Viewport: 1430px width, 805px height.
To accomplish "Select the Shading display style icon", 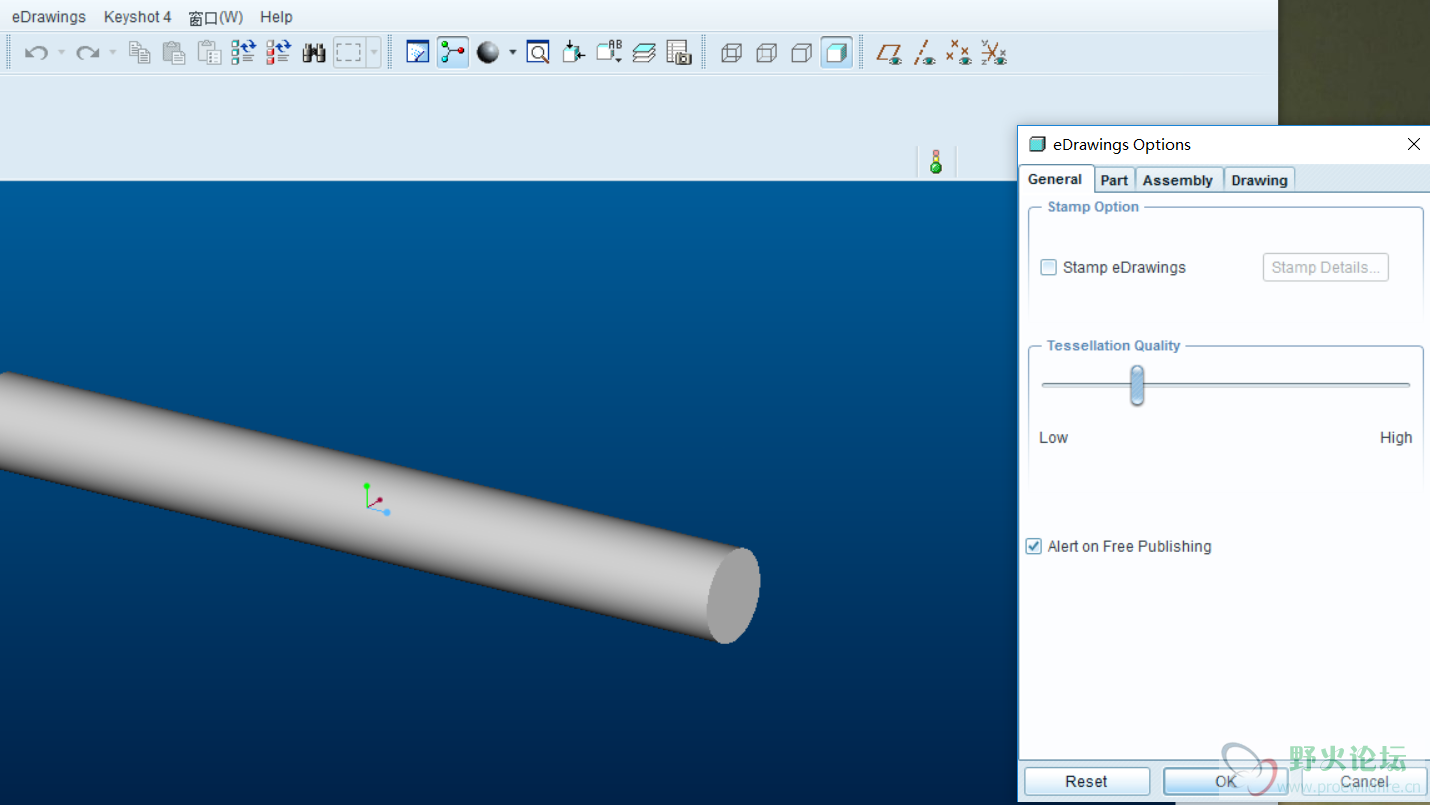I will 837,52.
